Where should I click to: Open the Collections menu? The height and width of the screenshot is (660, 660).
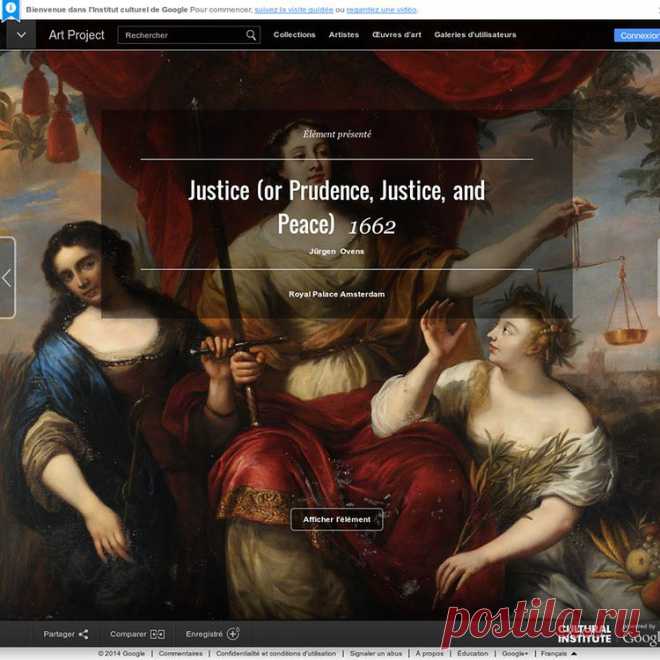pyautogui.click(x=294, y=35)
